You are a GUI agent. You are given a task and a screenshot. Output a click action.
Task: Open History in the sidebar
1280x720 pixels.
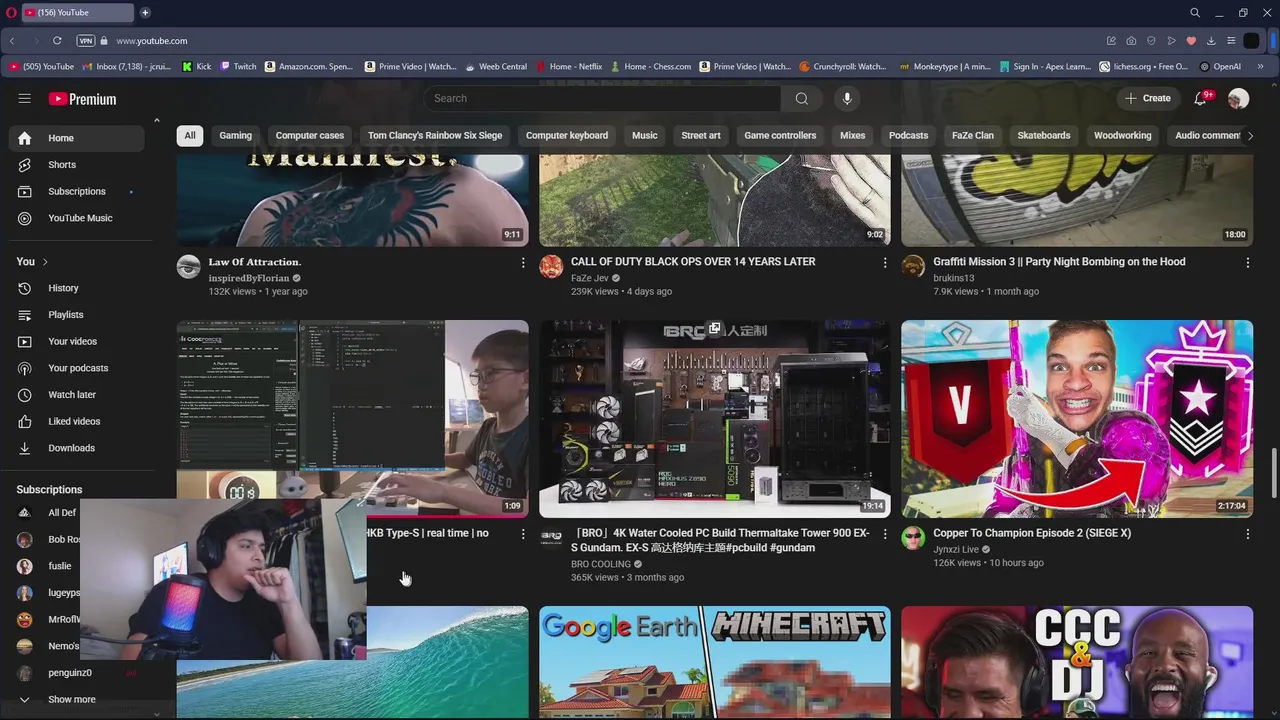point(76,288)
